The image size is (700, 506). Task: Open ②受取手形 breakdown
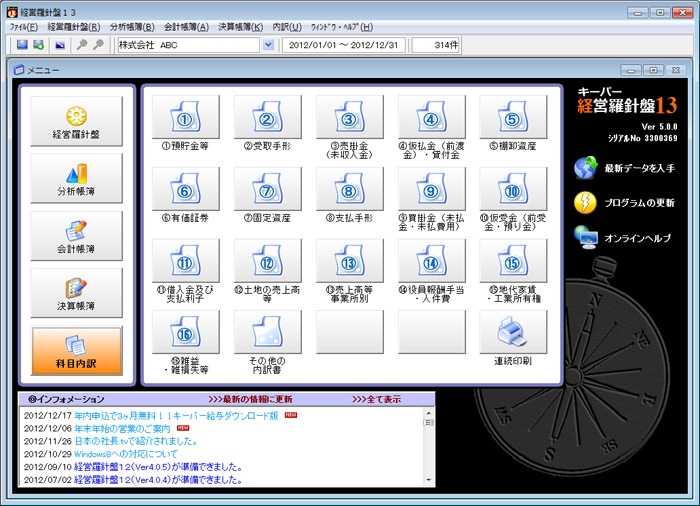point(267,117)
